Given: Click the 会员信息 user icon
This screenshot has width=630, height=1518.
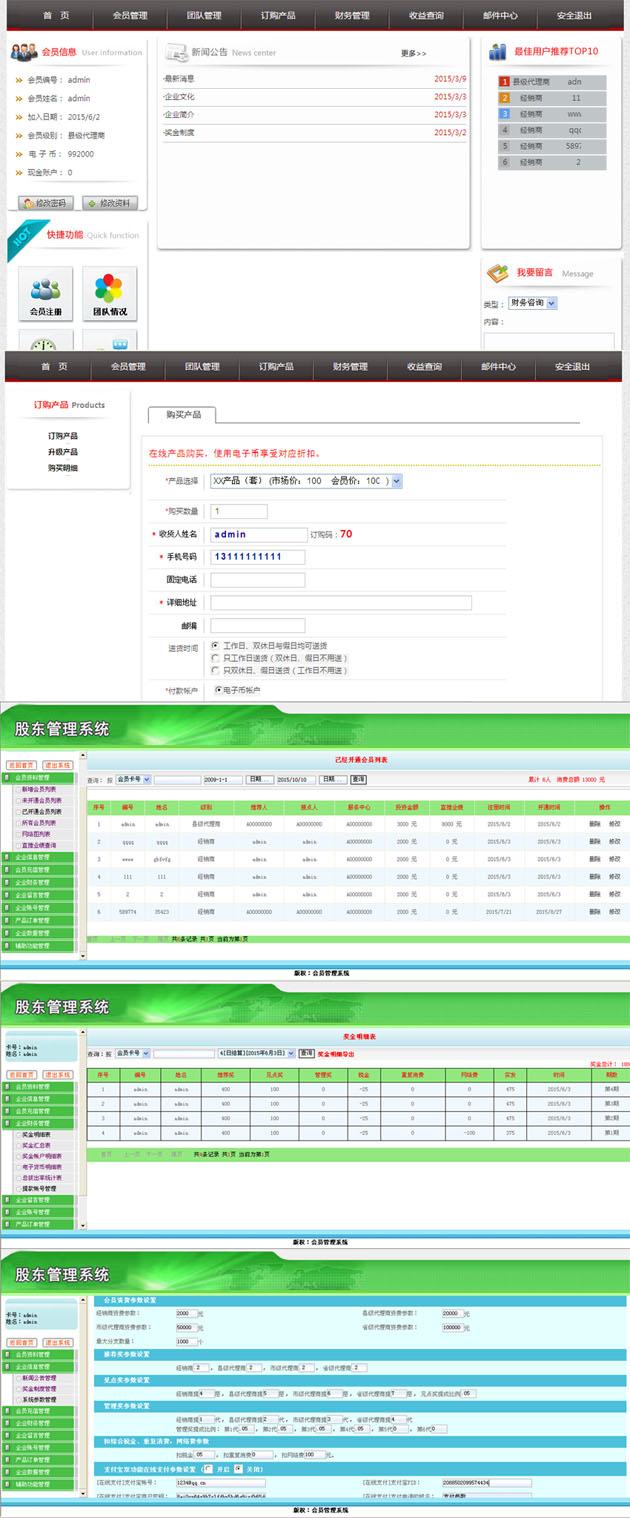Looking at the screenshot, I should 25,52.
